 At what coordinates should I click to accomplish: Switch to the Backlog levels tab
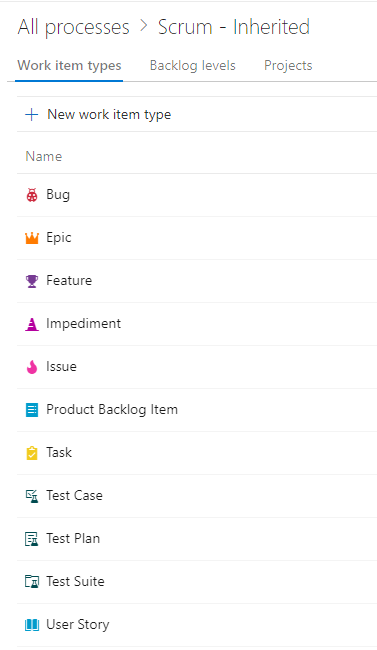192,65
